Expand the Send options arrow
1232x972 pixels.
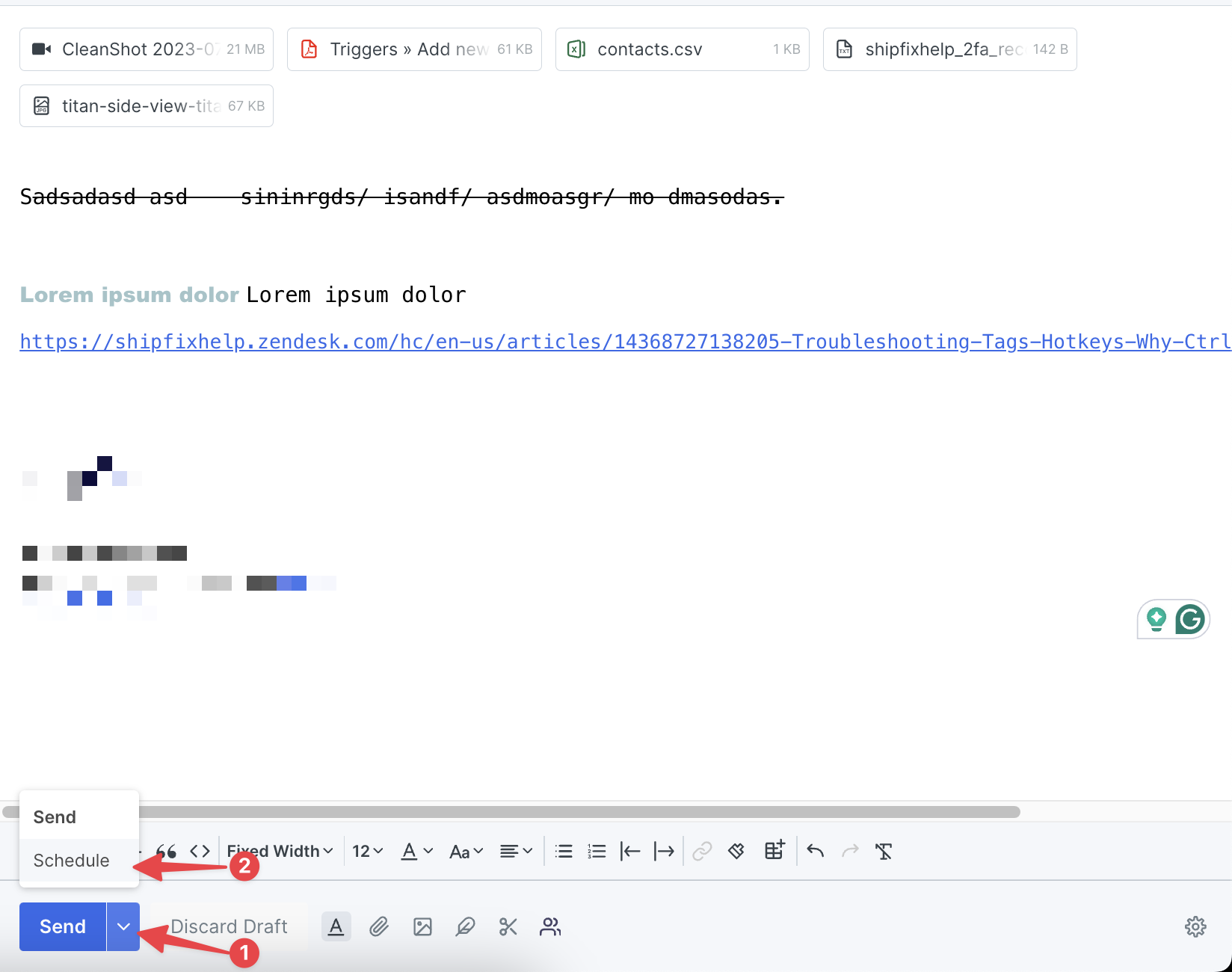pyautogui.click(x=123, y=927)
